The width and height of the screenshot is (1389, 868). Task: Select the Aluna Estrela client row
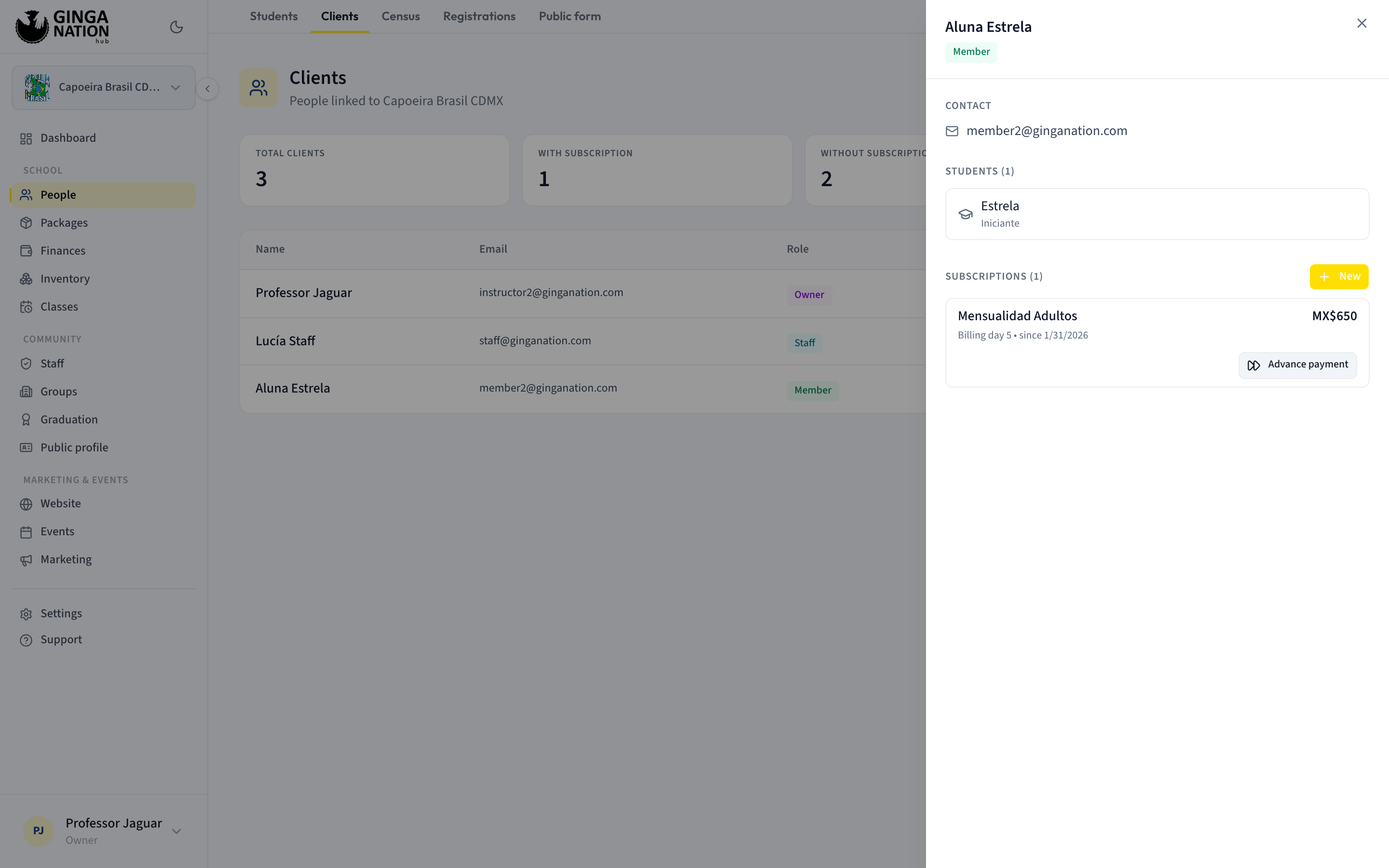coord(583,389)
